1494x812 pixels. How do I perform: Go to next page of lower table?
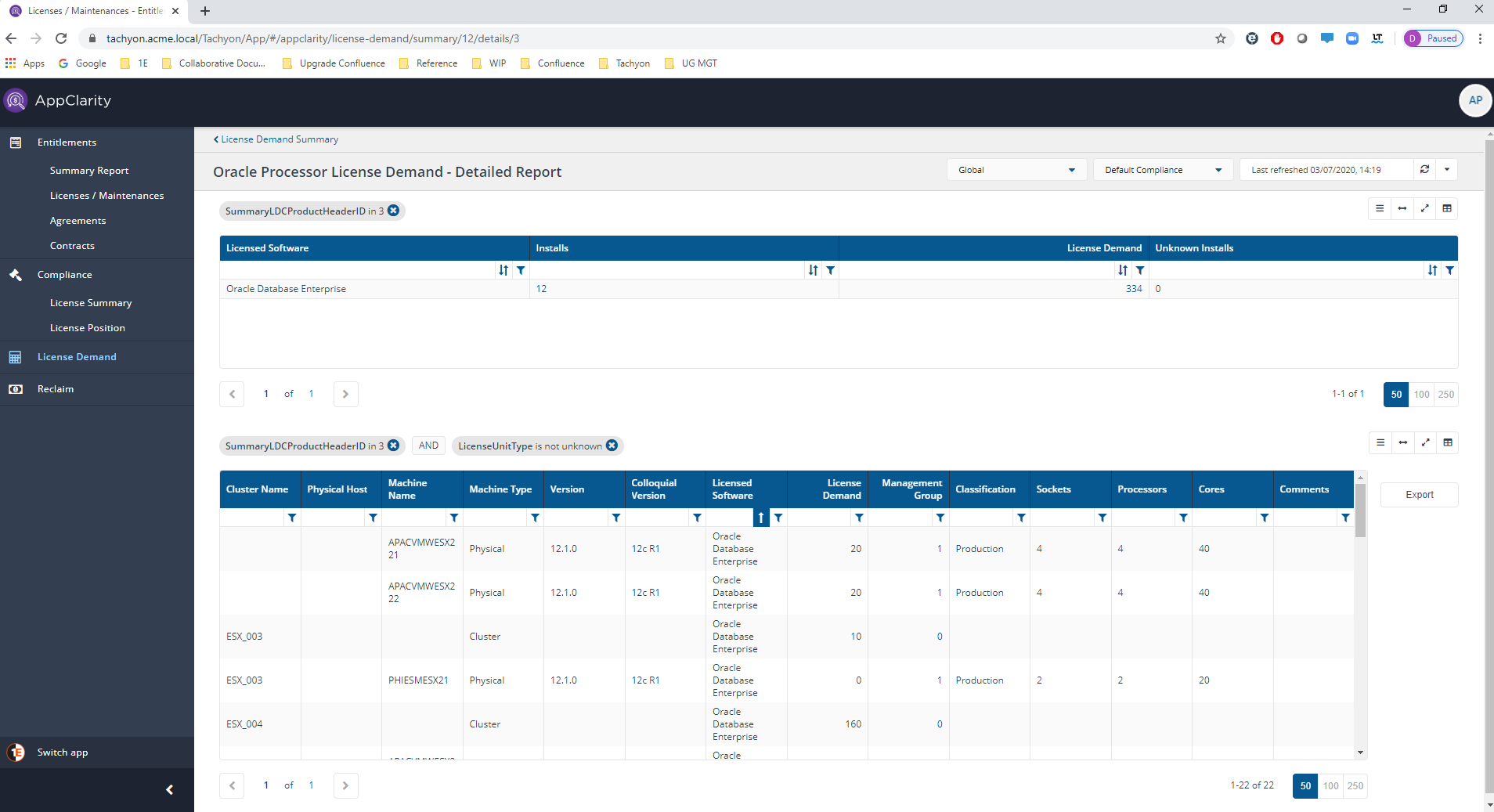[x=345, y=786]
